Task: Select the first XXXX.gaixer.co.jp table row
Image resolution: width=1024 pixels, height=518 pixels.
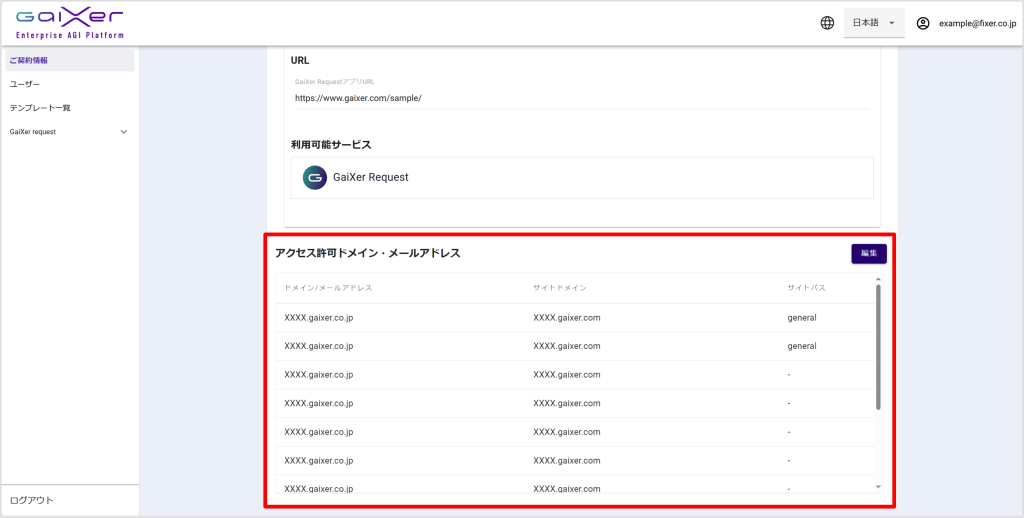Action: [319, 318]
